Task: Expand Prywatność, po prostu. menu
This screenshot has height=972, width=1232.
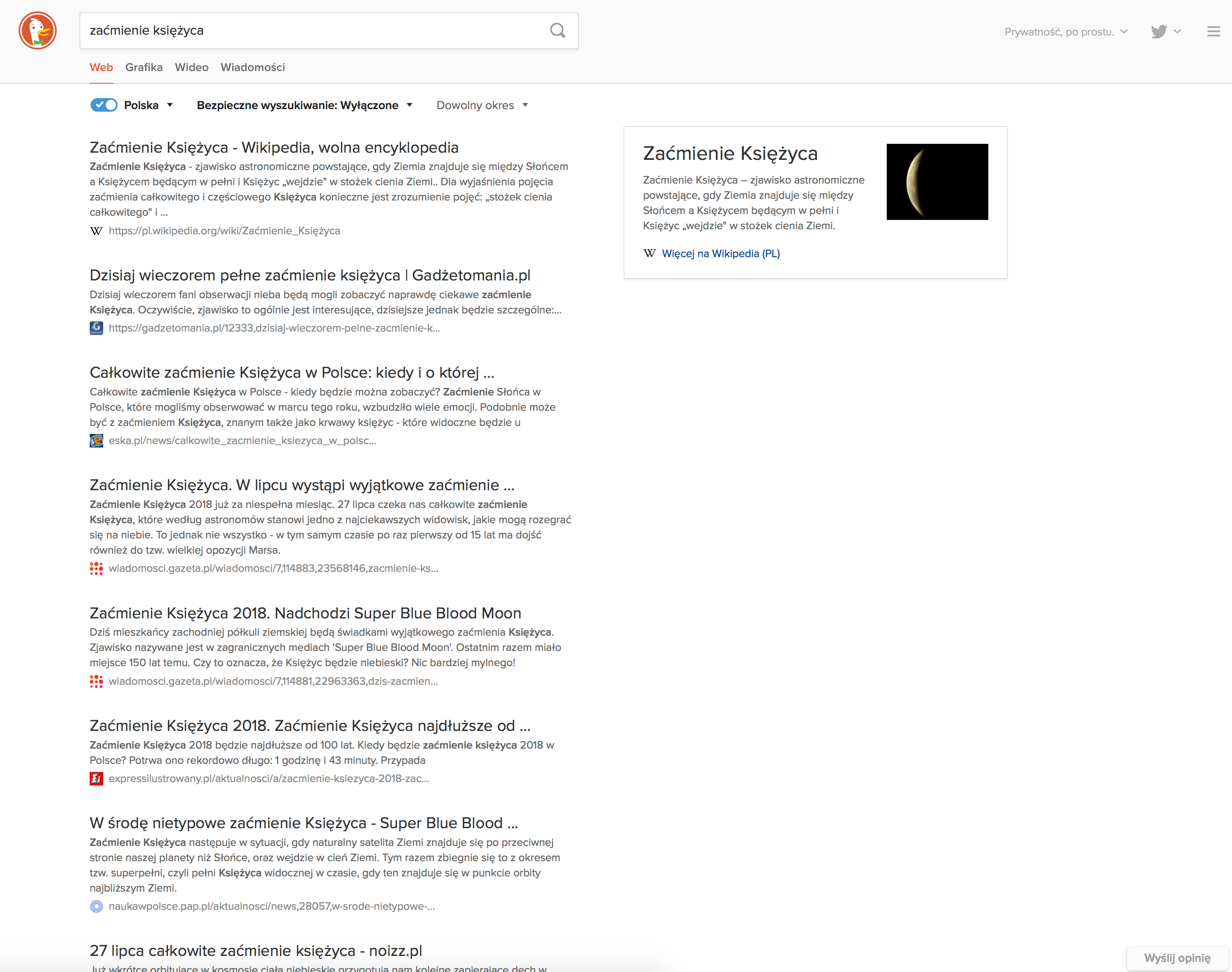Action: (x=1066, y=32)
